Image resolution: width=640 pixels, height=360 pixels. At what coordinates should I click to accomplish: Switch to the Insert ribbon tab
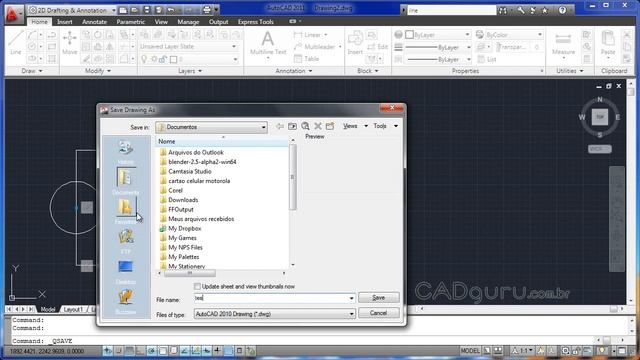pos(65,22)
